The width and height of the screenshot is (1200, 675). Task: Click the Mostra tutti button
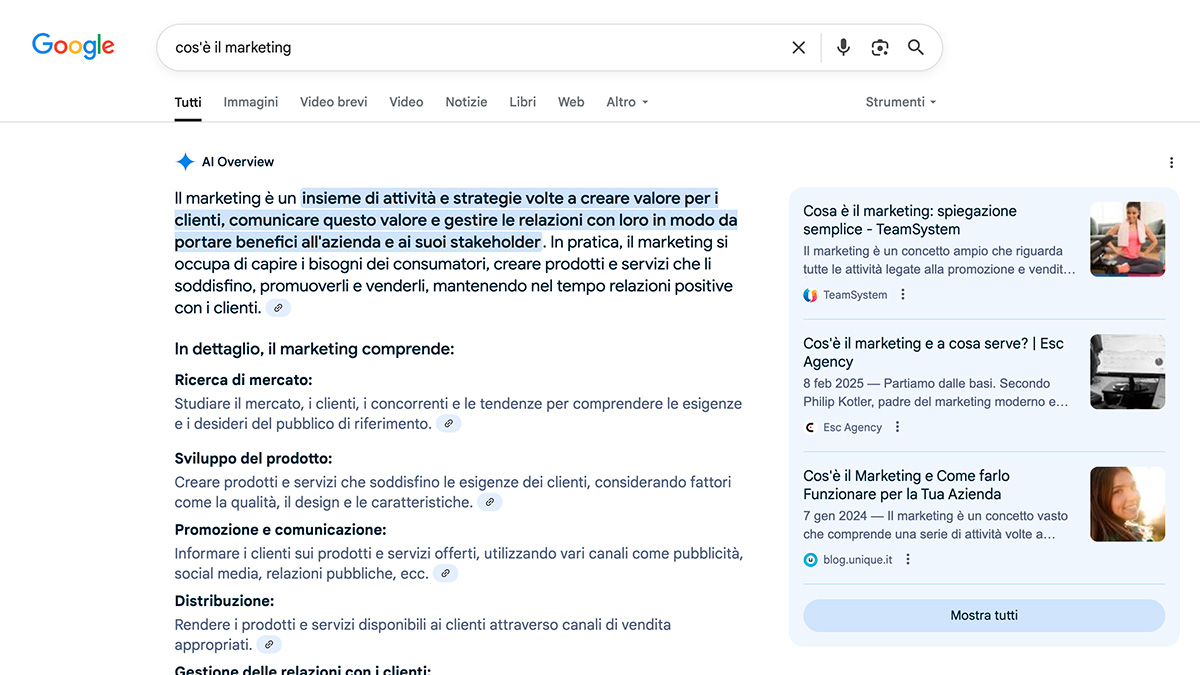(x=984, y=615)
